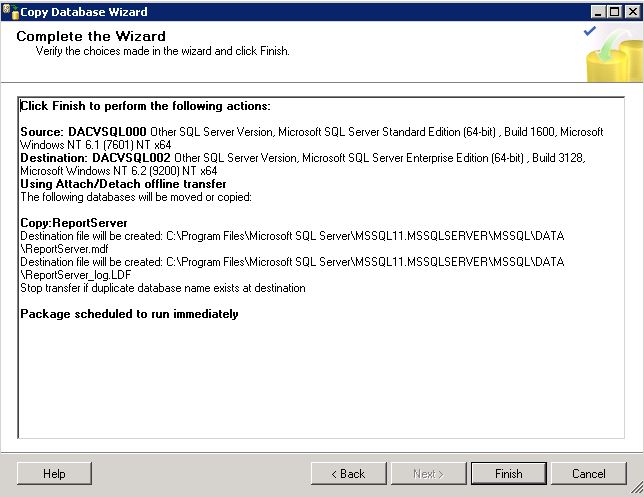Open Help for the wizard
The image size is (644, 497).
click(x=54, y=474)
